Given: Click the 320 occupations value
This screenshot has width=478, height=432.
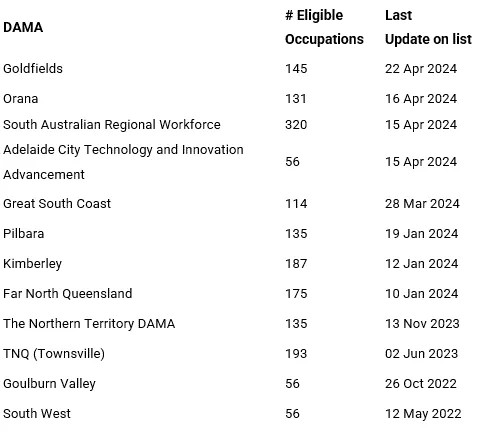Looking at the screenshot, I should click(296, 125).
